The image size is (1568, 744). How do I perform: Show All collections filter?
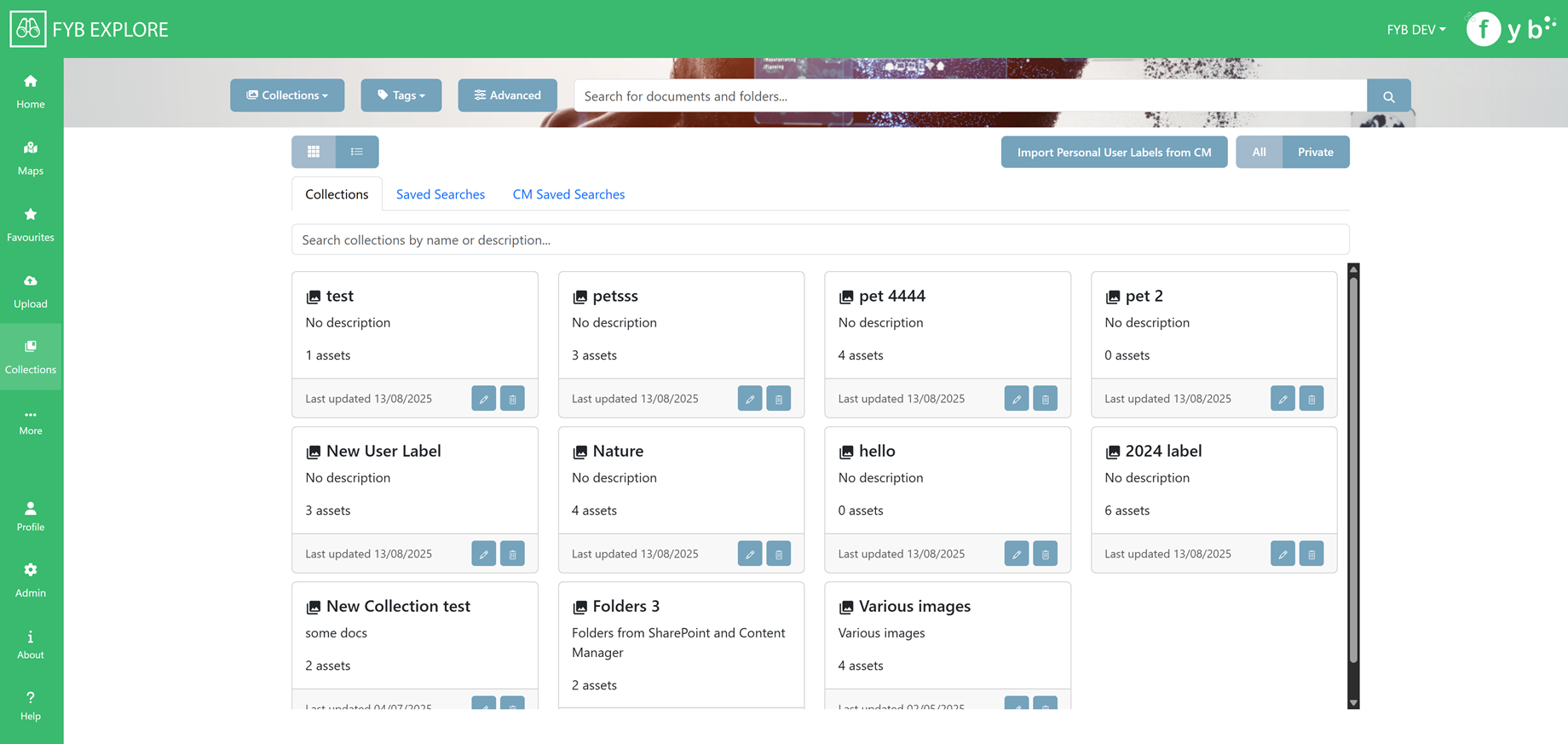click(x=1259, y=152)
